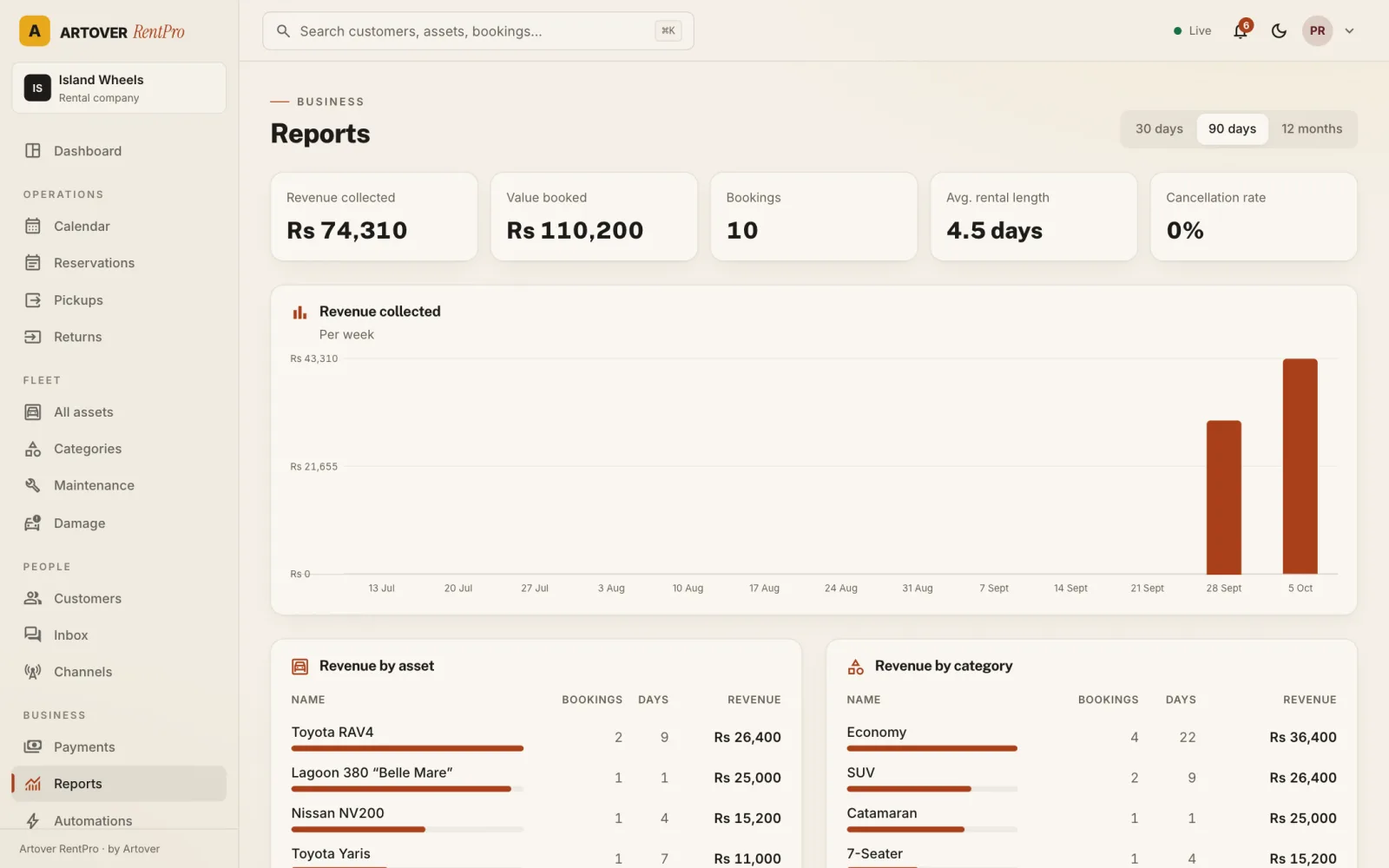Open Calendar from the sidebar icon
1389x868 pixels.
coord(33,226)
